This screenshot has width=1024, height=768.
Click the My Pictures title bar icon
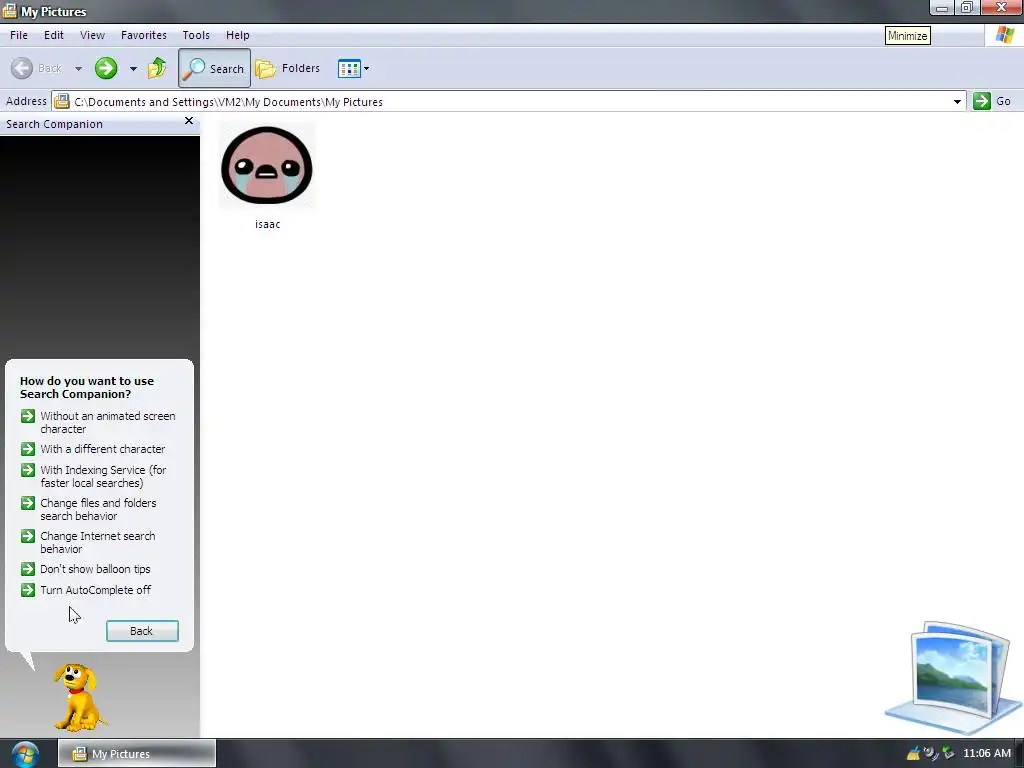click(x=10, y=10)
